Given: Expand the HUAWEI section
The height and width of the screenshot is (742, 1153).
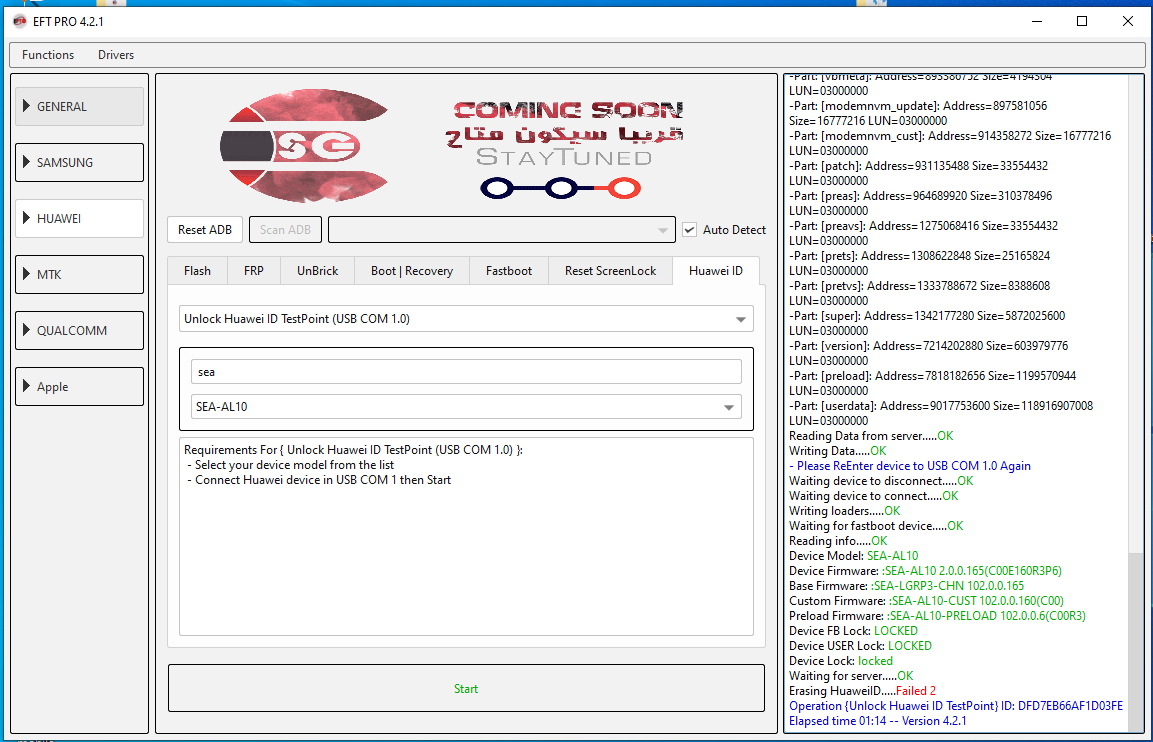Looking at the screenshot, I should point(79,218).
